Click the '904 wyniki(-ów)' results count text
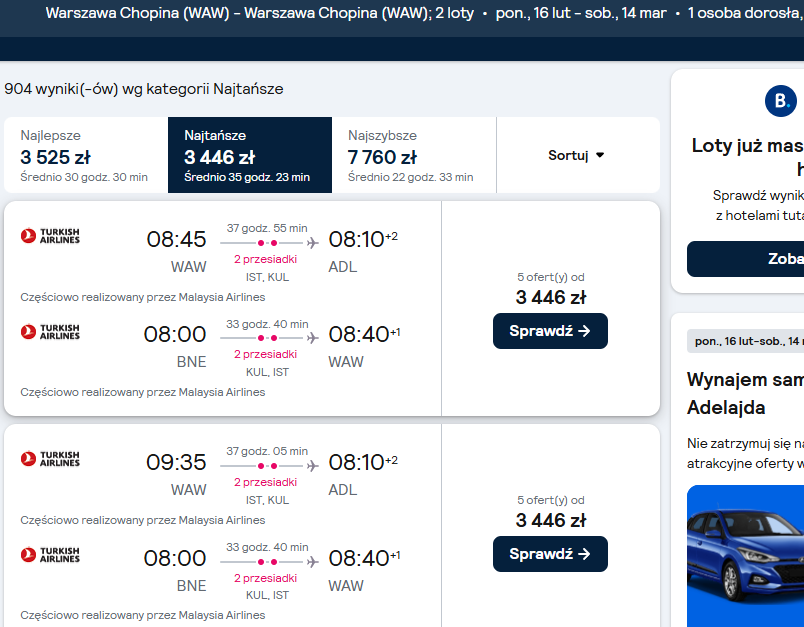Screen dimensions: 804x627 (144, 89)
